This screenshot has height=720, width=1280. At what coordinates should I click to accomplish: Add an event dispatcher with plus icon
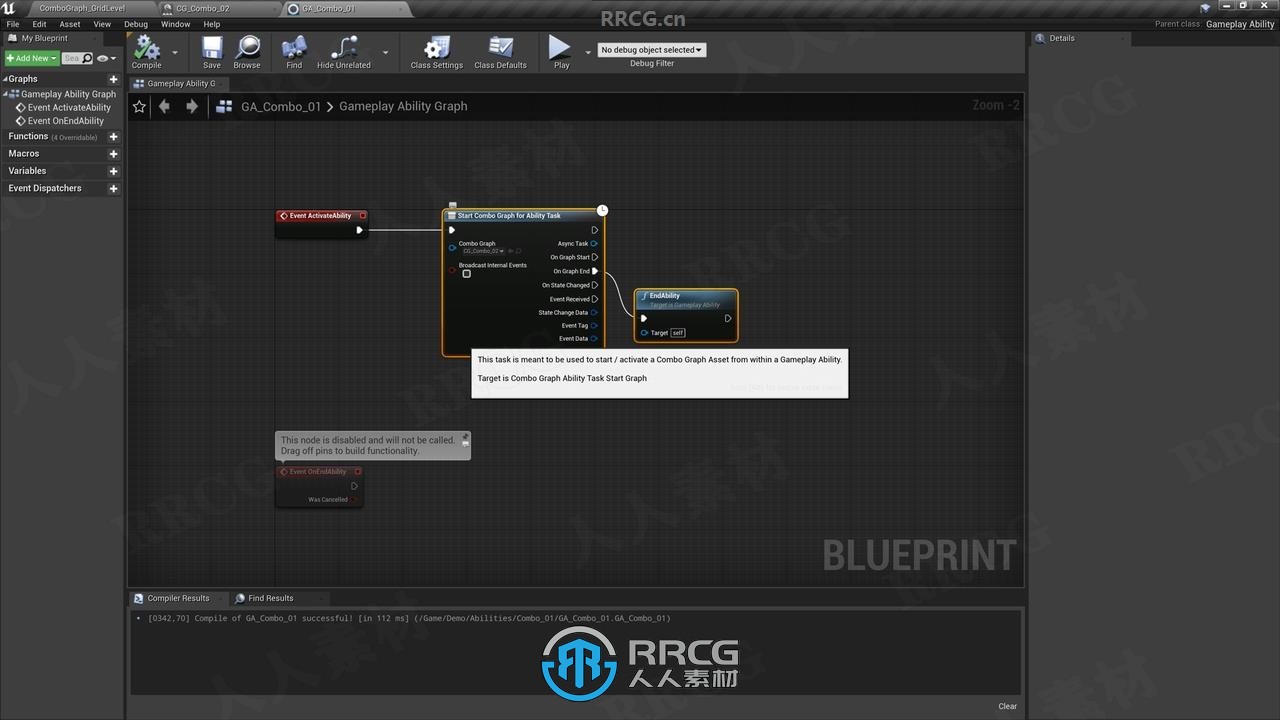tap(113, 188)
